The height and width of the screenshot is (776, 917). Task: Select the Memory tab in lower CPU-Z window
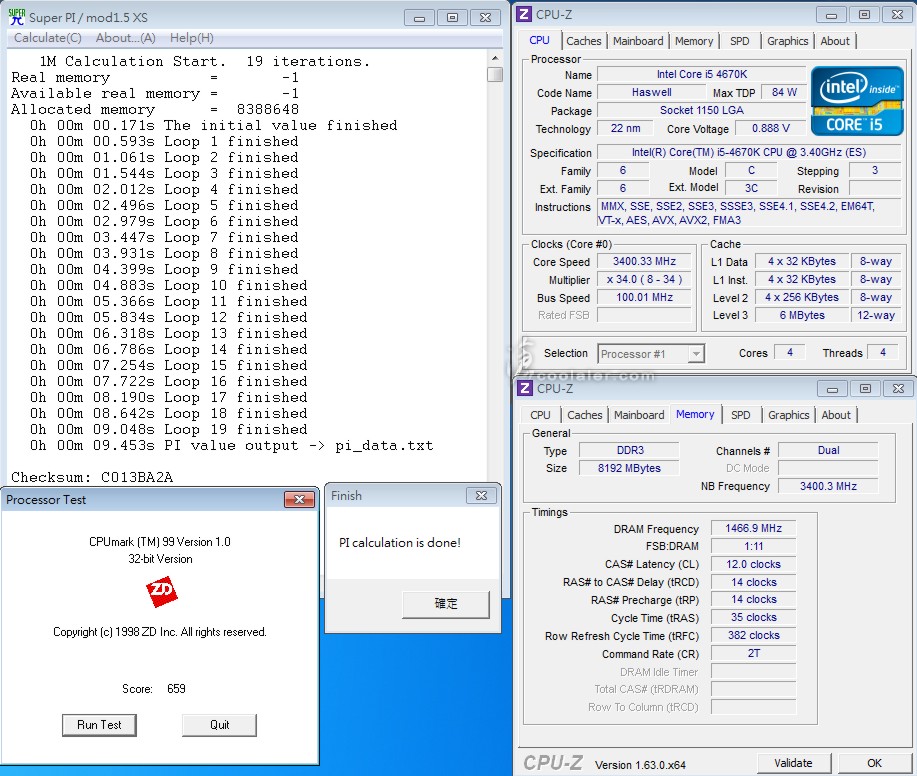tap(695, 415)
